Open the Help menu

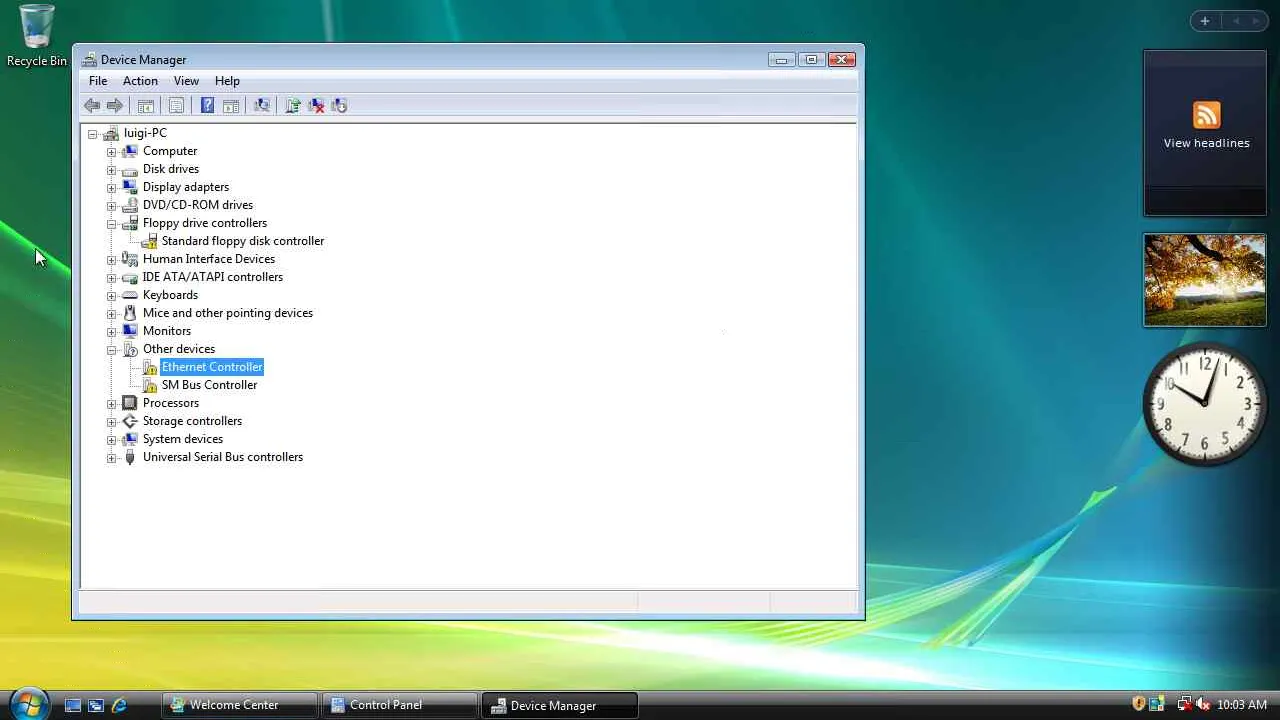pyautogui.click(x=227, y=81)
